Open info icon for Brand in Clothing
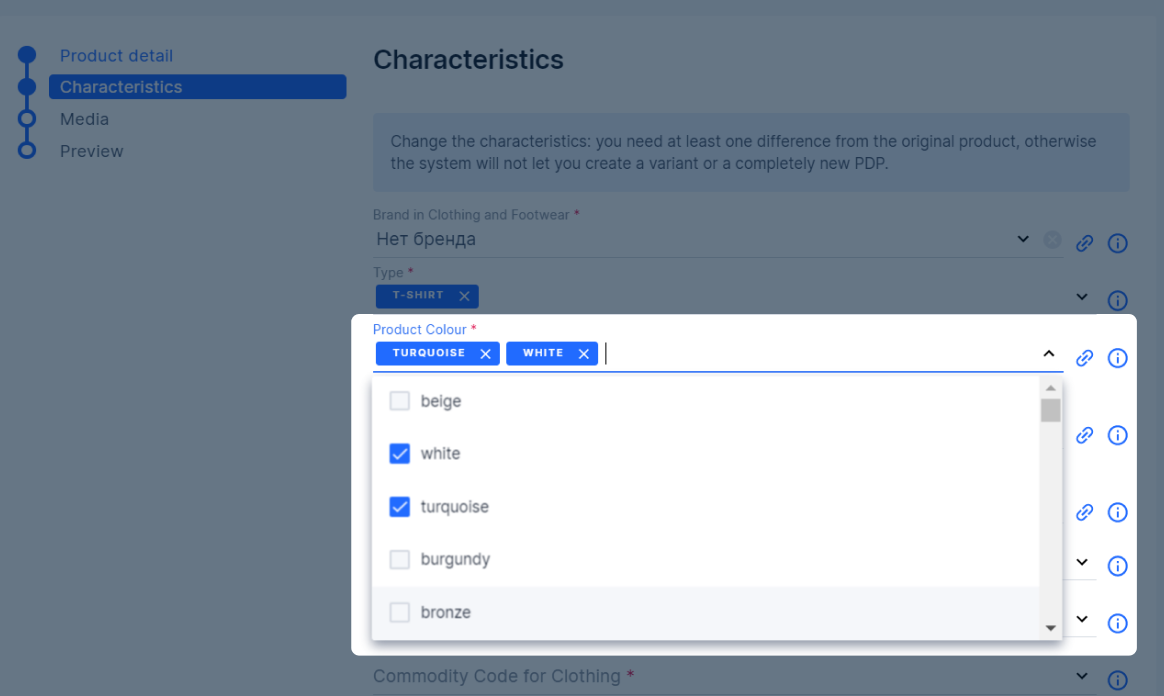The width and height of the screenshot is (1164, 696). click(x=1117, y=243)
